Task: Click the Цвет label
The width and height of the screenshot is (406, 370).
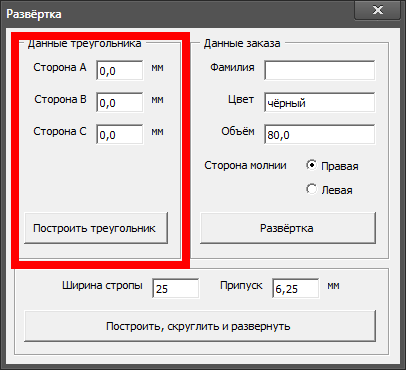Action: tap(241, 99)
